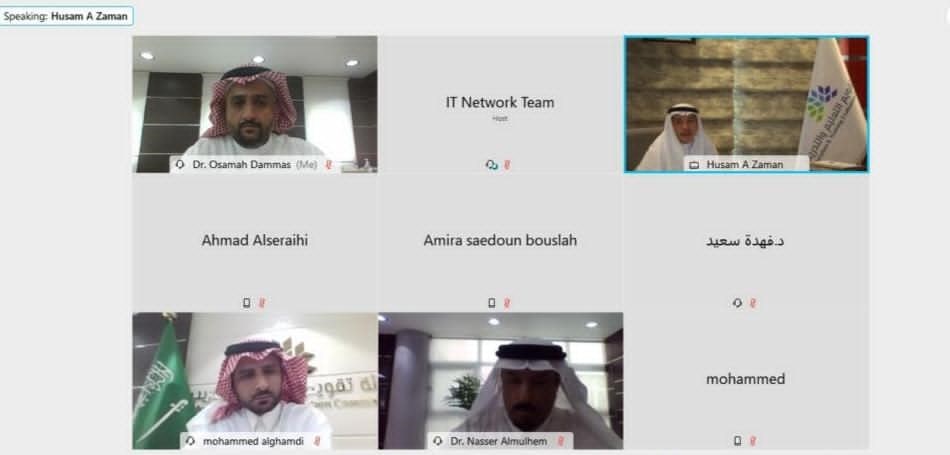Click phone device icon under Ahmad Alseraihi

247,302
